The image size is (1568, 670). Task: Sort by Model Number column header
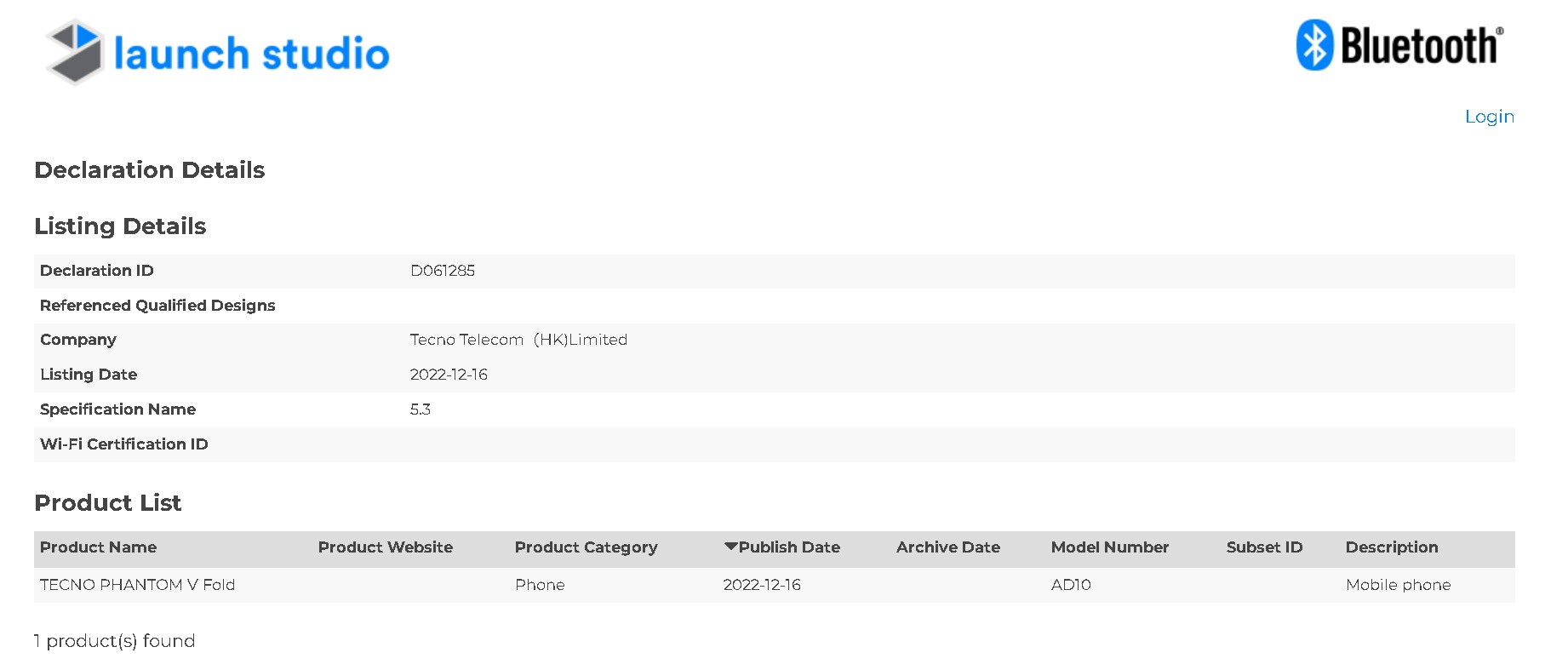[1109, 547]
